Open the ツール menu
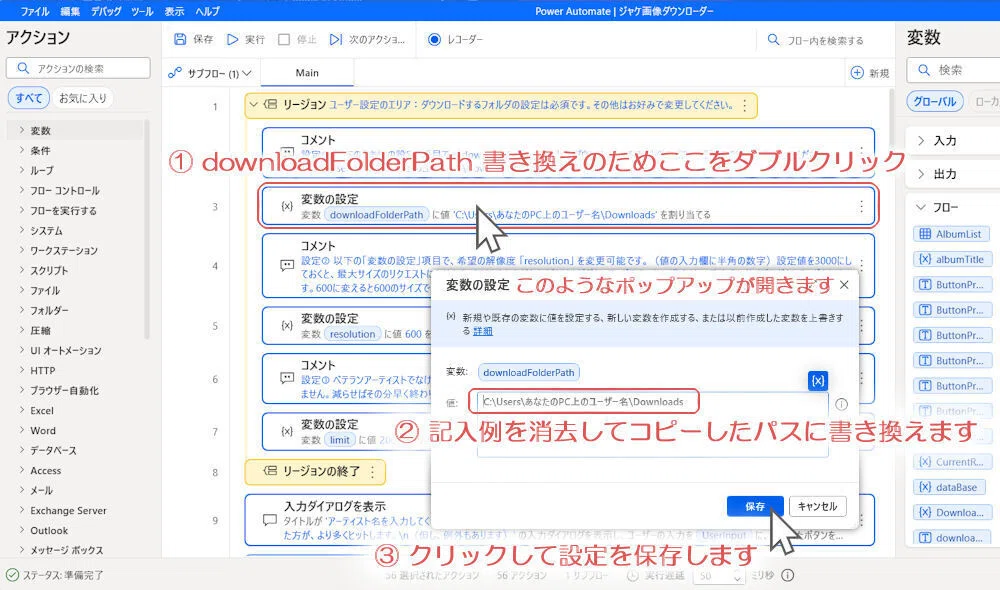Image resolution: width=1000 pixels, height=590 pixels. pos(142,11)
